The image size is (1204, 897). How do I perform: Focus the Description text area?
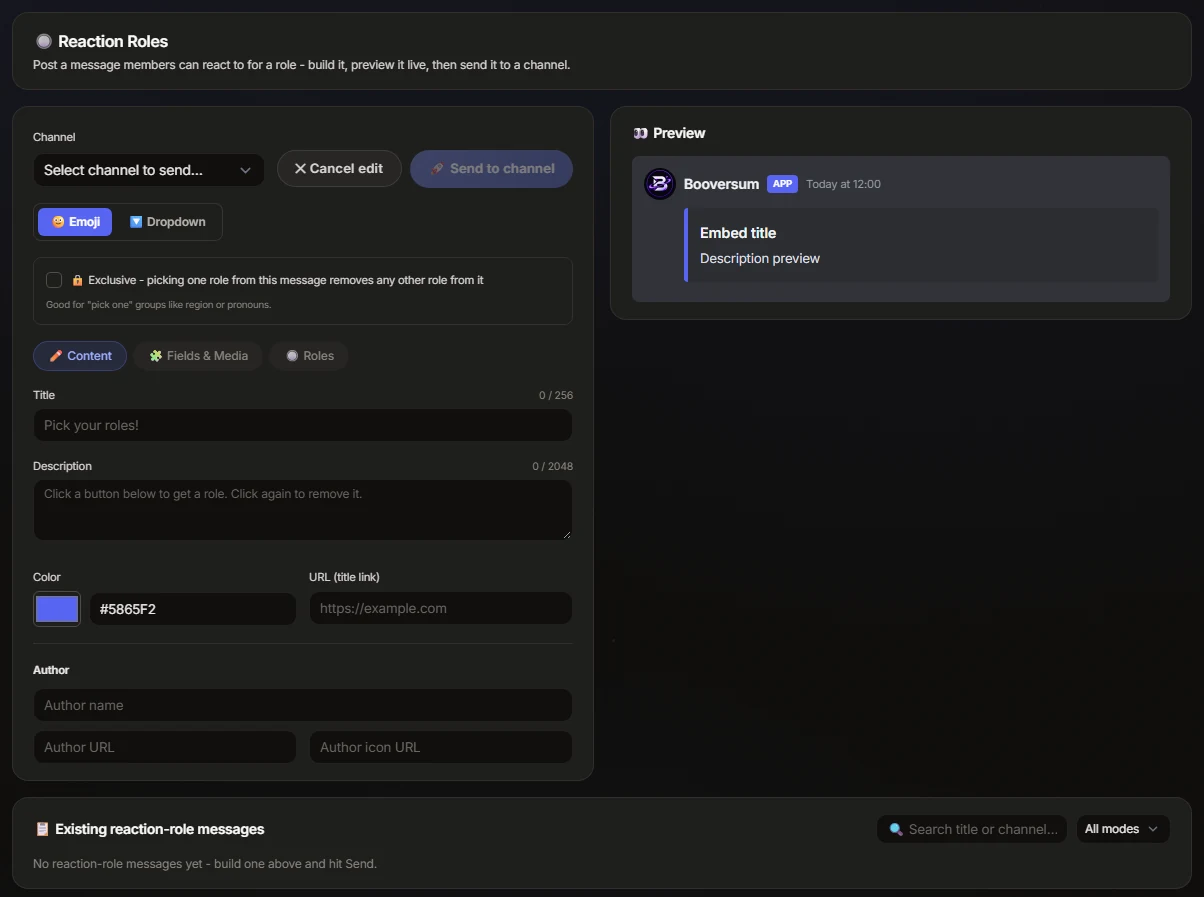point(303,510)
